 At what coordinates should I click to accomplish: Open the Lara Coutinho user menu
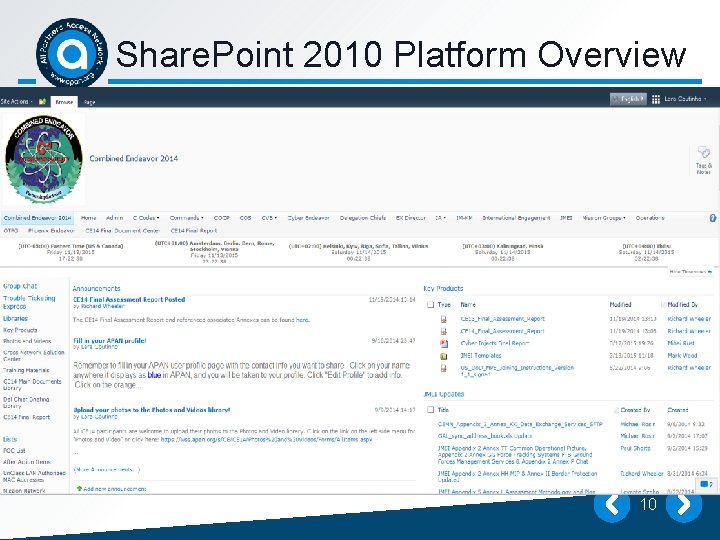tap(685, 99)
